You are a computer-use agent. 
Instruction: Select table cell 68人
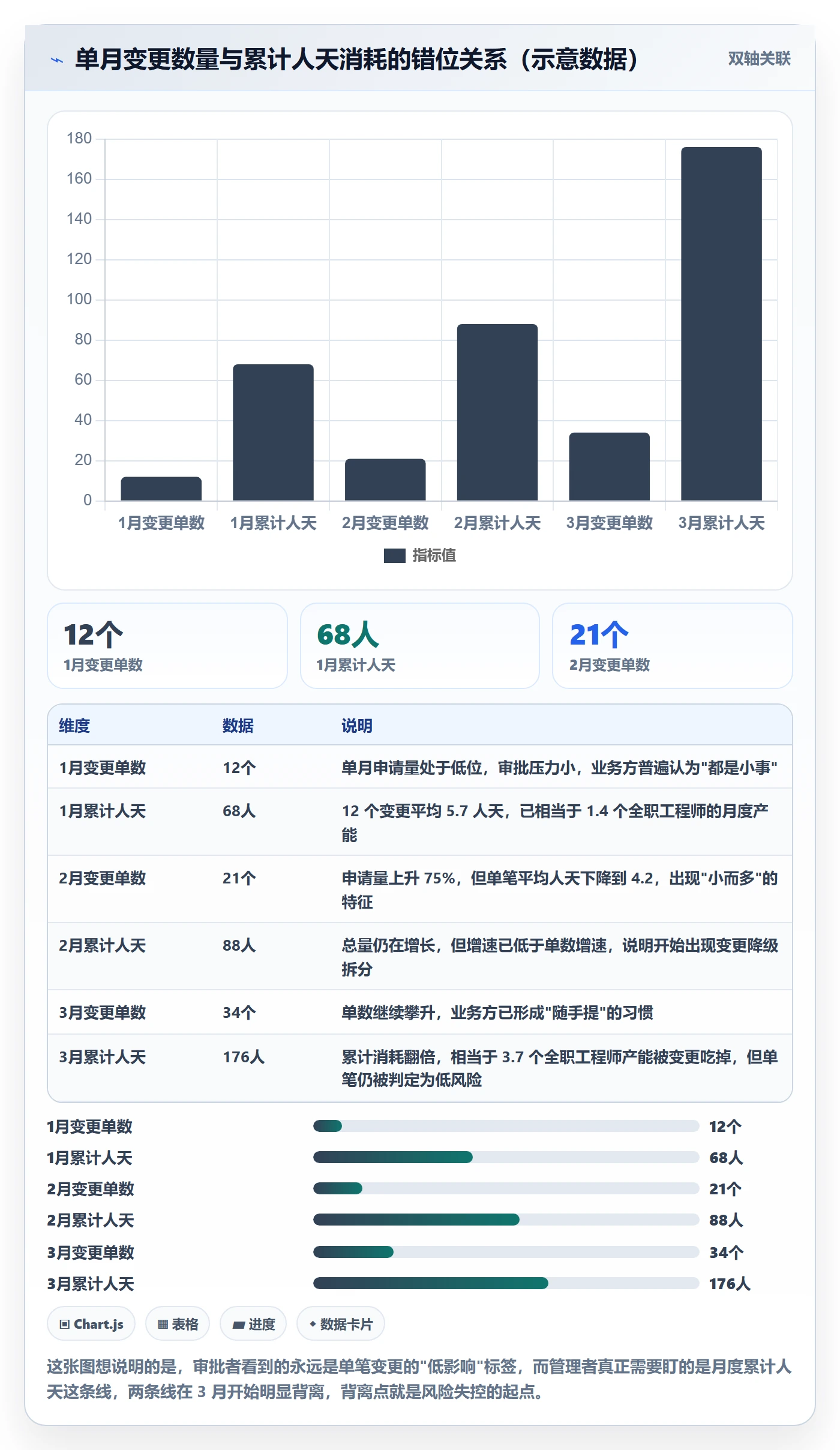tap(239, 811)
